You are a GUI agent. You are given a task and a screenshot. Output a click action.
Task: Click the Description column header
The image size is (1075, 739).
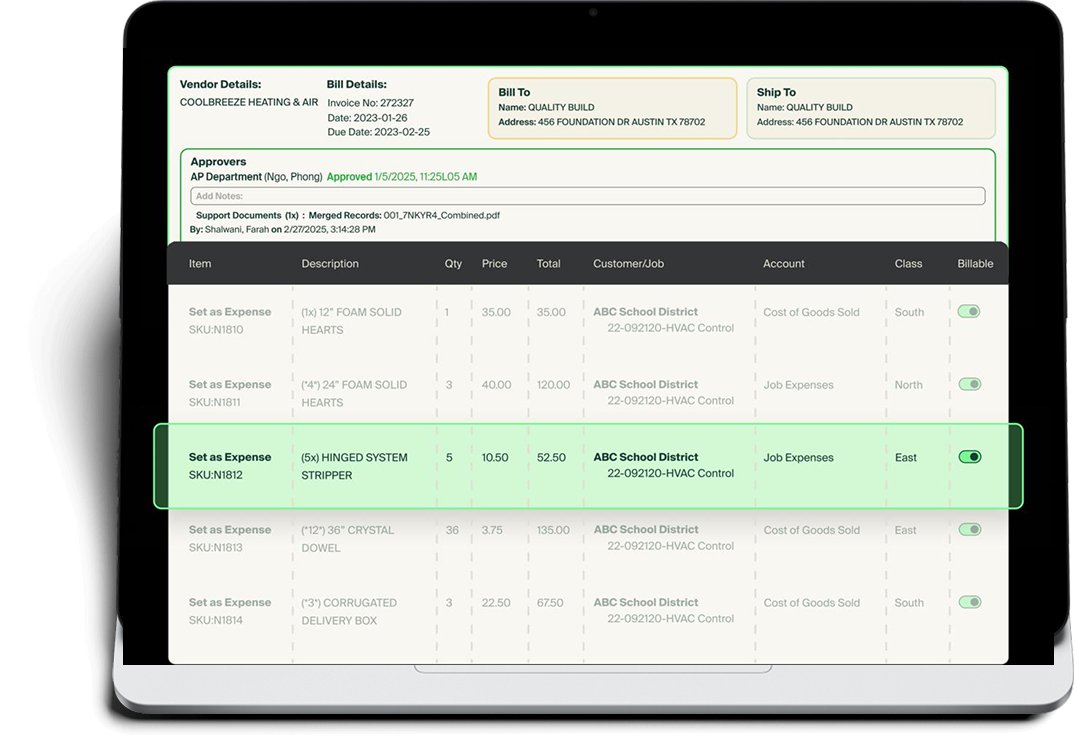(x=330, y=264)
